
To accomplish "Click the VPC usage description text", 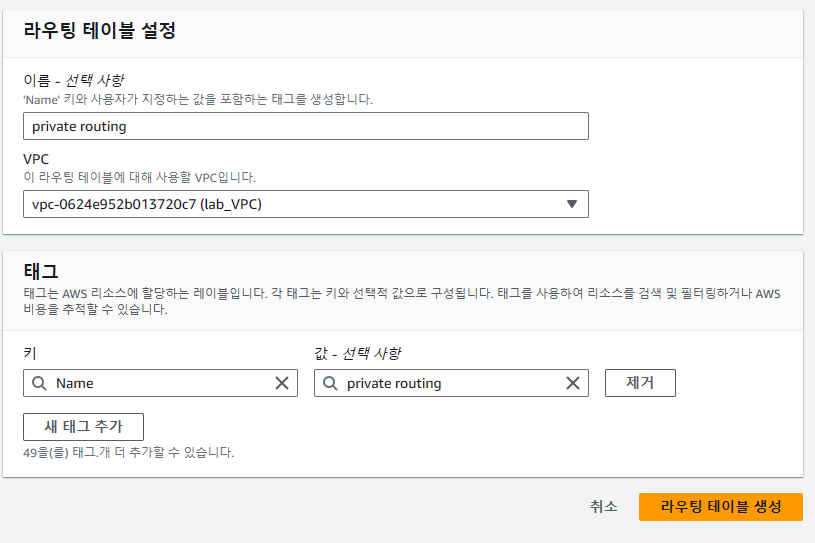I will 139,177.
